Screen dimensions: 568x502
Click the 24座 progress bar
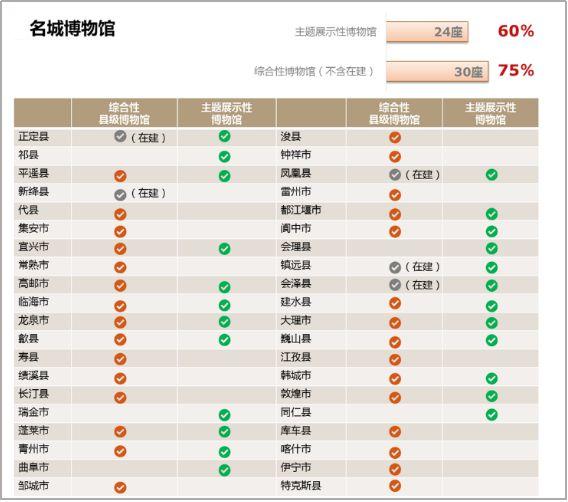427,32
